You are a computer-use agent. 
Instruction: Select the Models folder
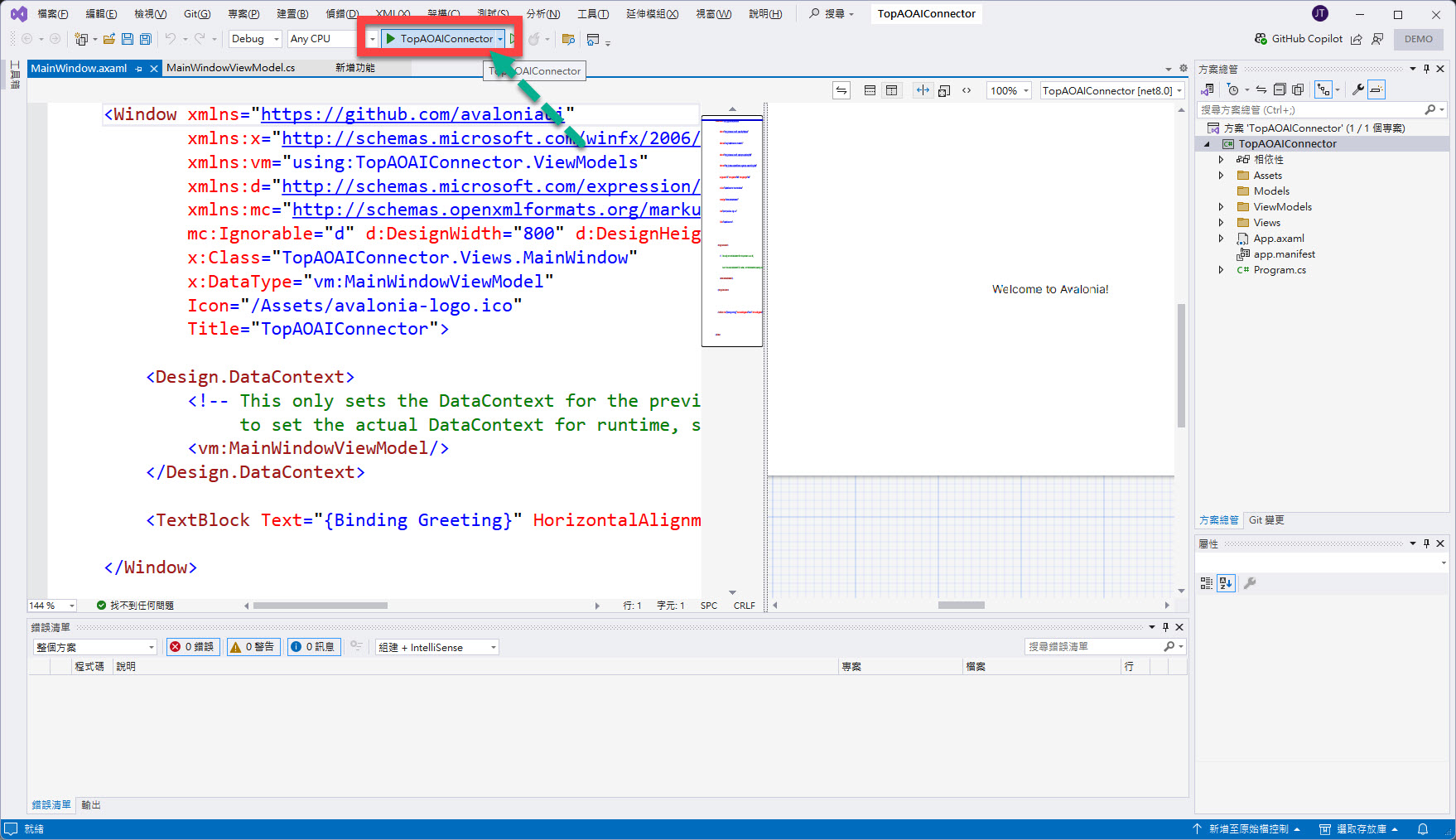(1271, 191)
